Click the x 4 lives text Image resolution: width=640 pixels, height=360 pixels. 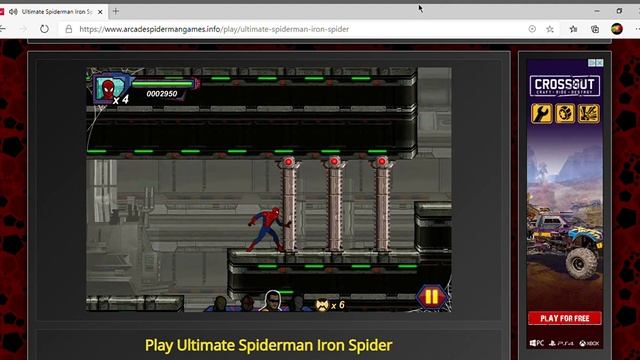coord(121,99)
